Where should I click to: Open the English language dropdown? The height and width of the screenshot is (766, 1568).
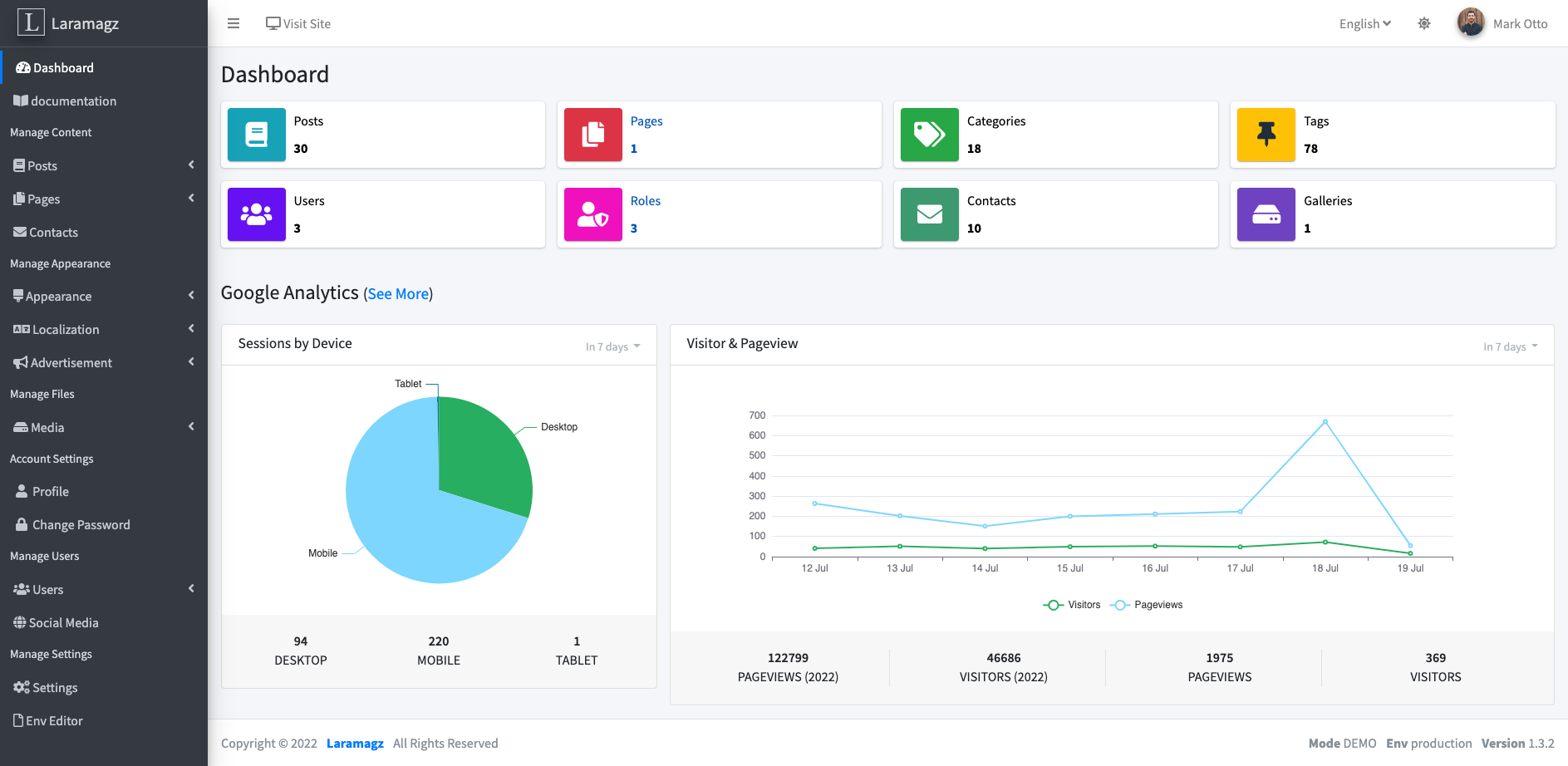coord(1364,24)
